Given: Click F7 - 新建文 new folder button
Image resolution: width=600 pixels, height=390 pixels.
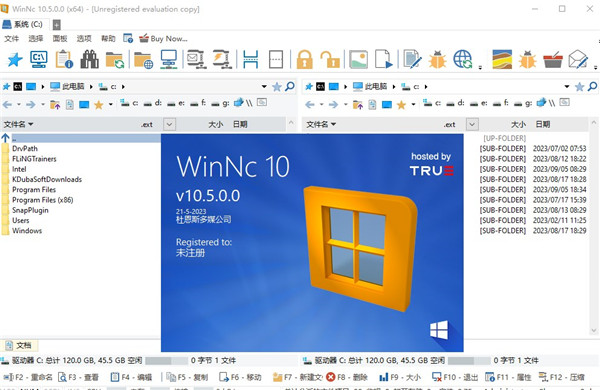Looking at the screenshot, I should (x=297, y=377).
